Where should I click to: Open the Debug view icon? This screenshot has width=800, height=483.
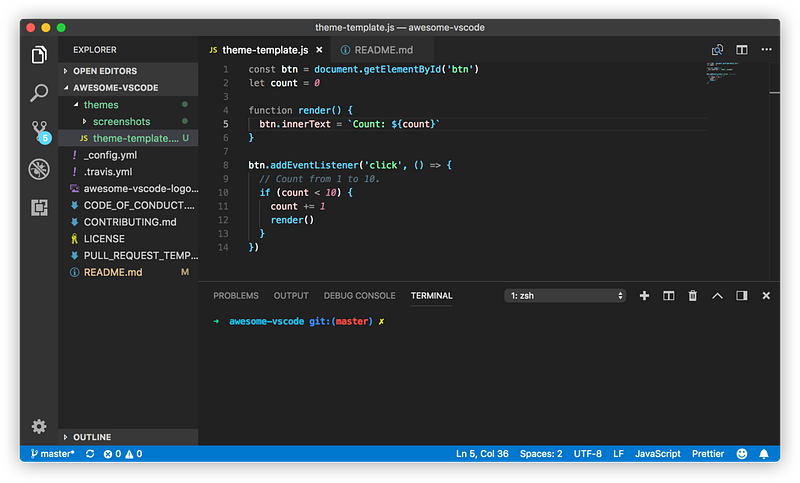39,169
